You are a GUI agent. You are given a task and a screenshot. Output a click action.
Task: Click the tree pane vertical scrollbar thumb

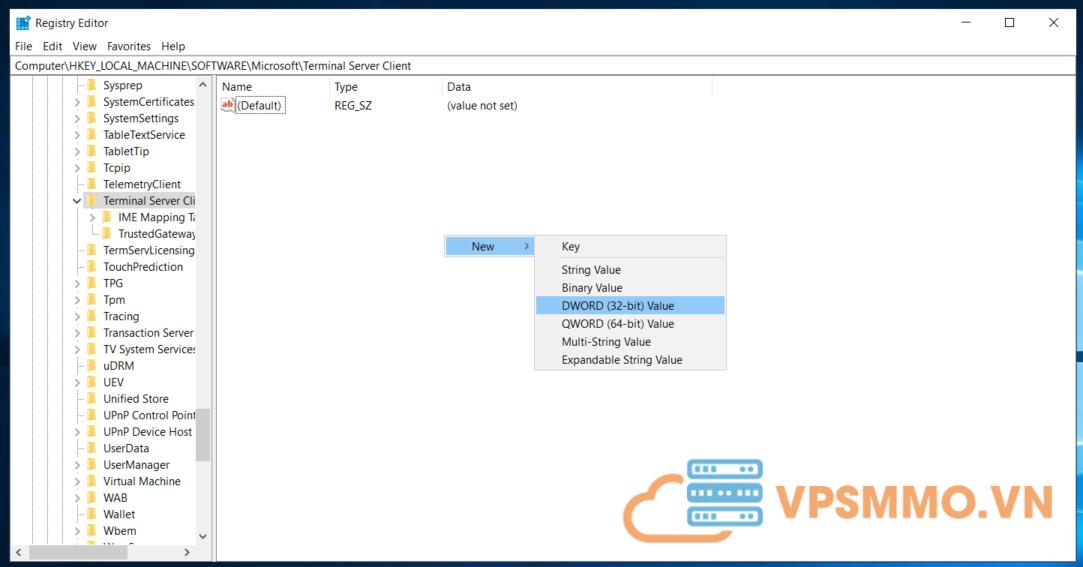(203, 435)
